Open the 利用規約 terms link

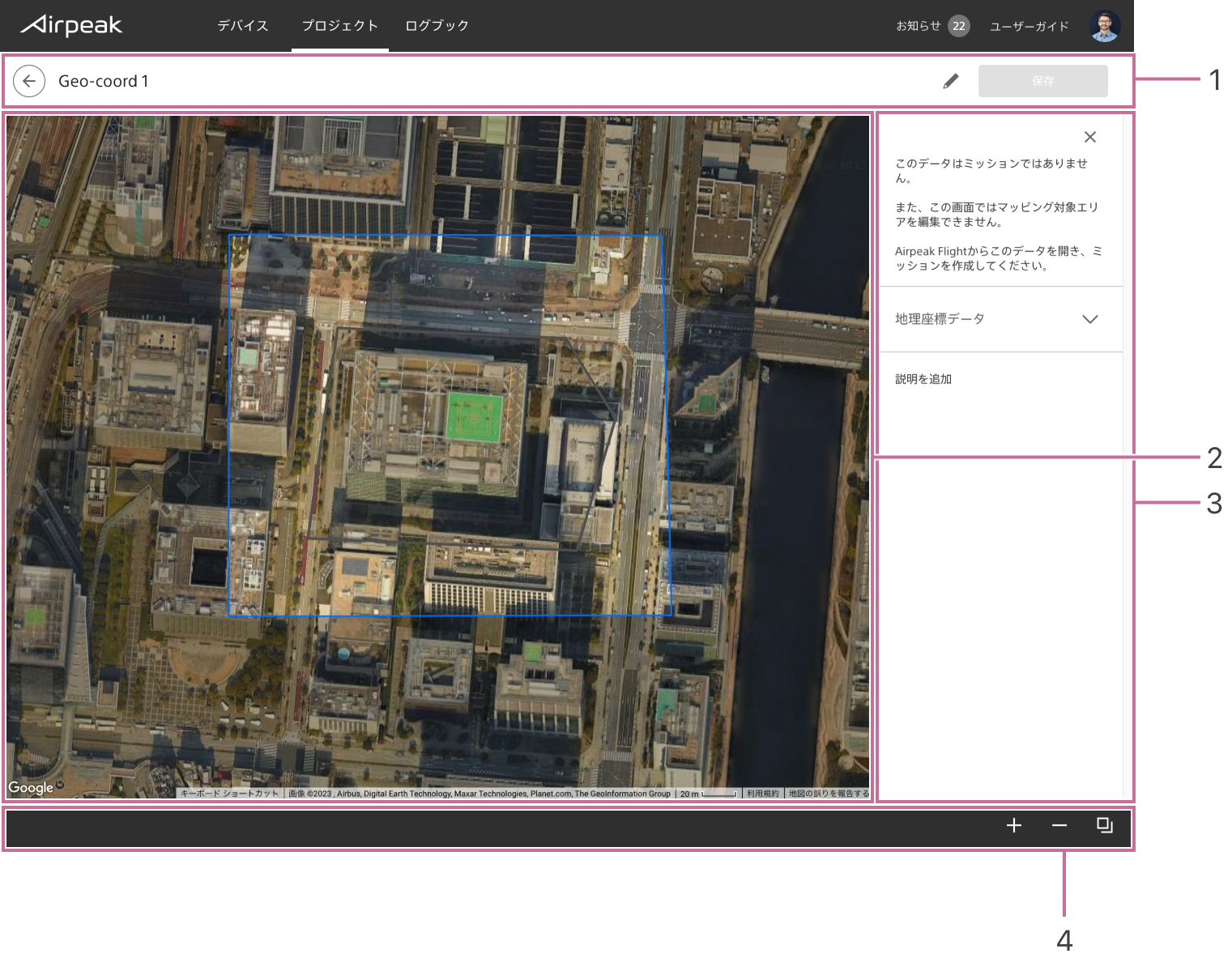point(762,794)
